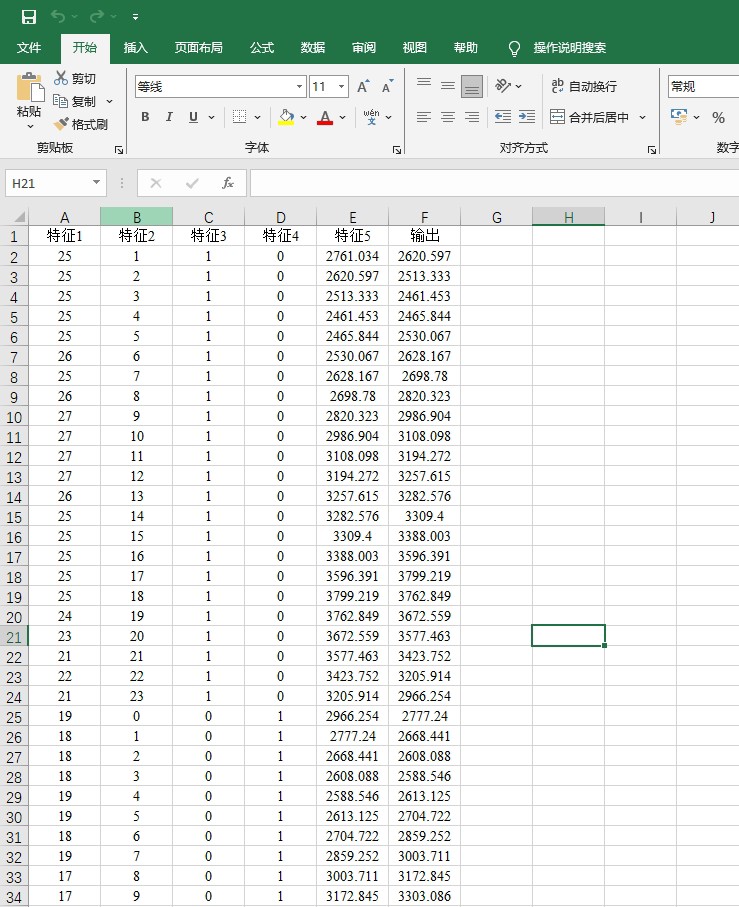Screen dimensions: 739x907
Task: Click the select-all corner triangle
Action: [x=19, y=217]
